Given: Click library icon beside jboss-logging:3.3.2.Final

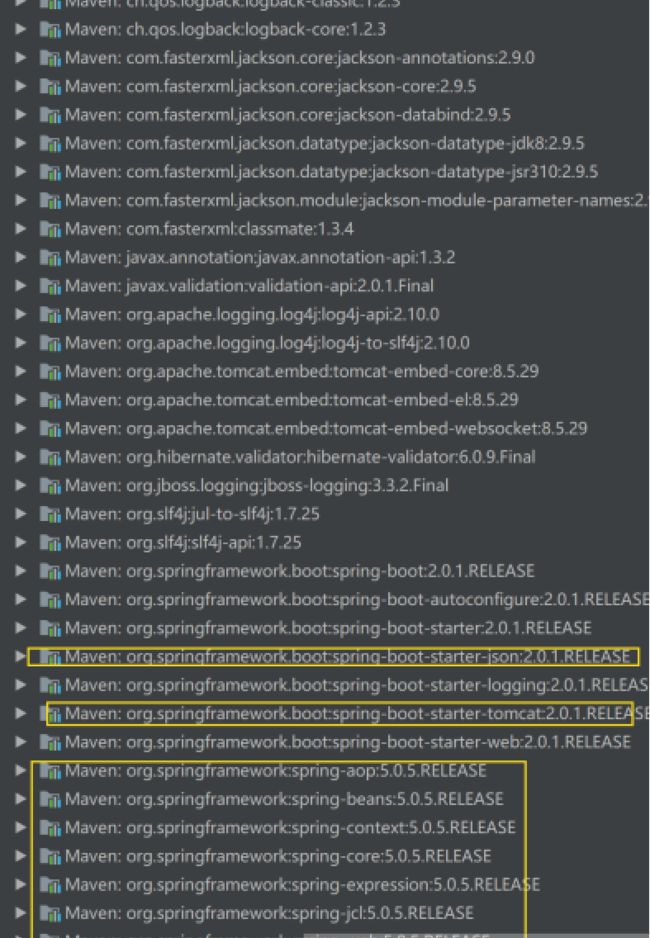Looking at the screenshot, I should point(50,486).
